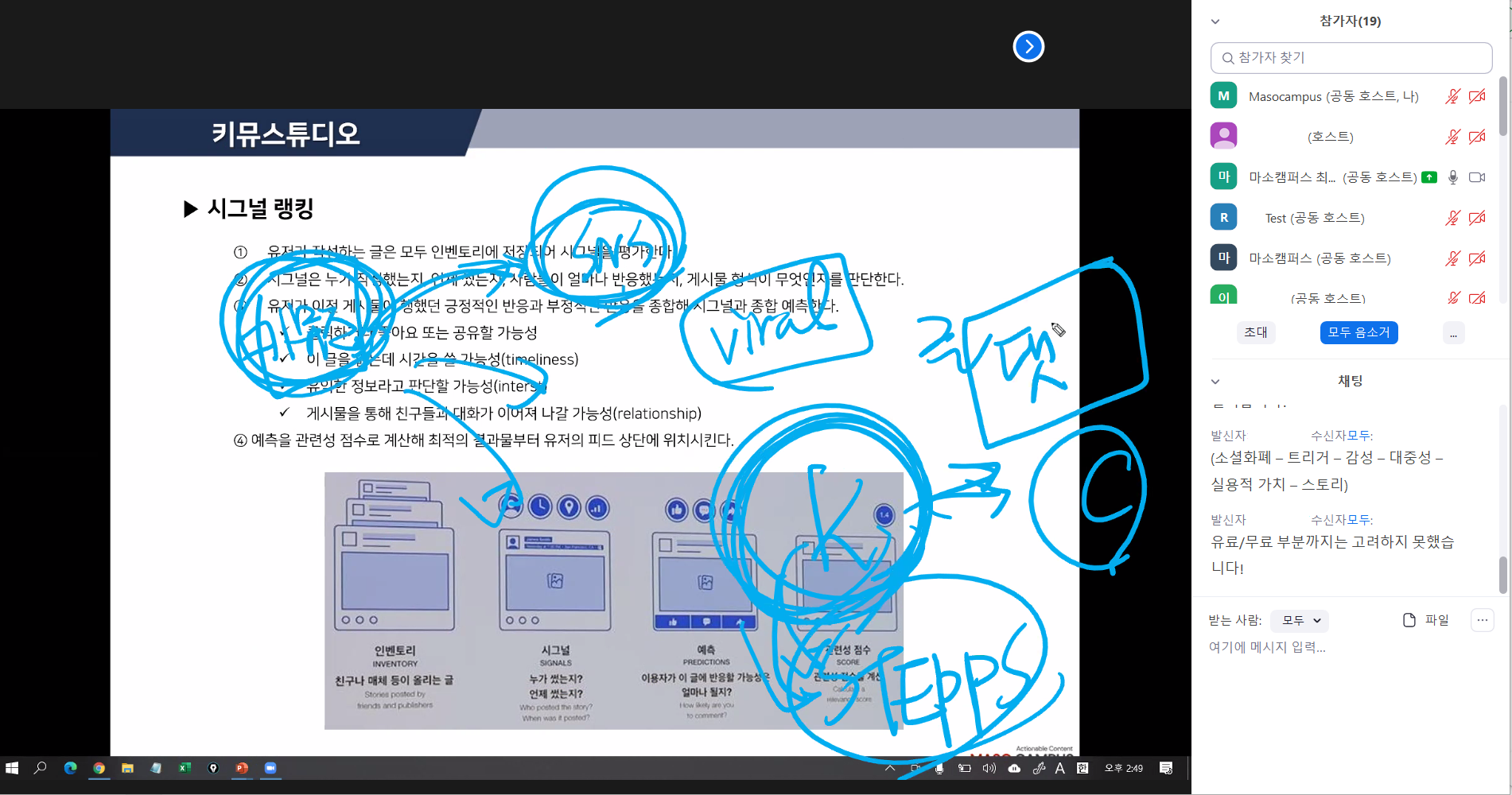Click the camera icon of the screen-sharing co-host
Image resolution: width=1512 pixels, height=795 pixels.
coord(1477,177)
